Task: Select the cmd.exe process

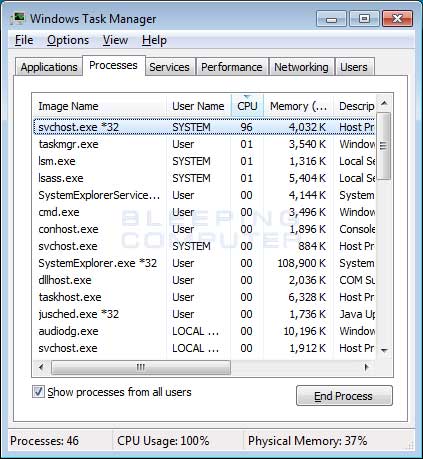Action: pyautogui.click(x=204, y=212)
